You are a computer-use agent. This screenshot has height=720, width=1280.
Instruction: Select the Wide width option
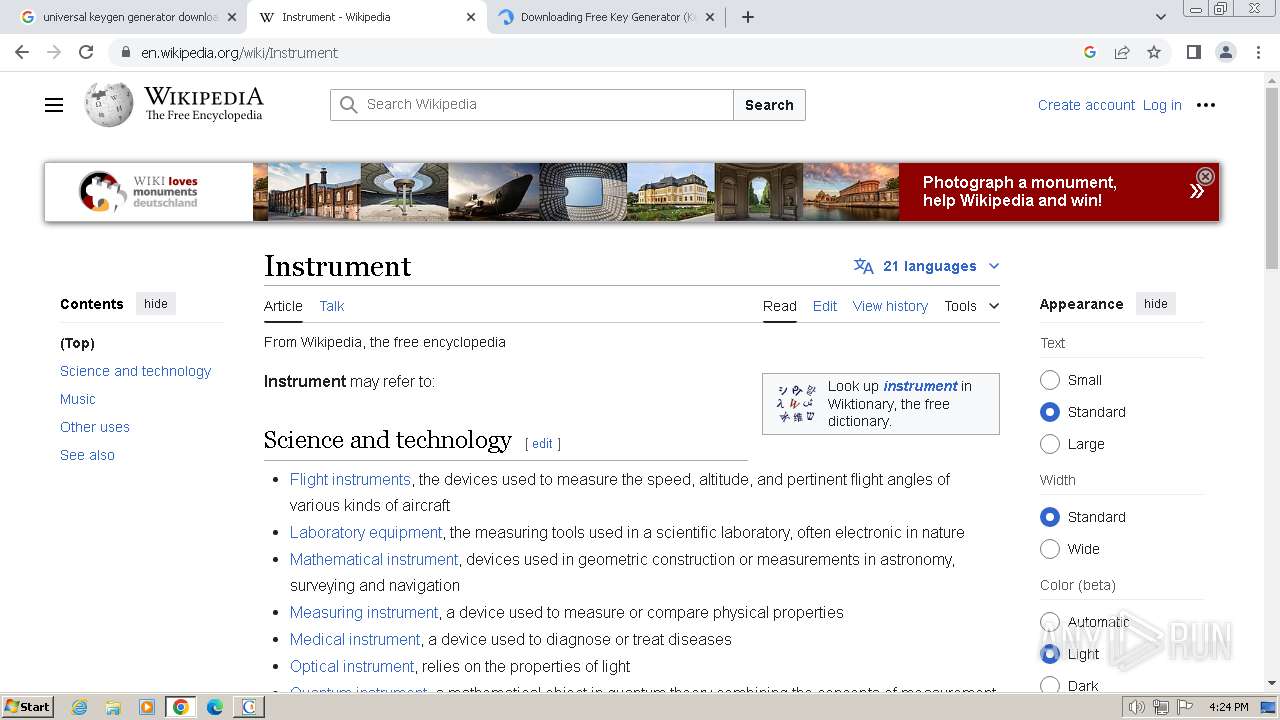coord(1050,549)
